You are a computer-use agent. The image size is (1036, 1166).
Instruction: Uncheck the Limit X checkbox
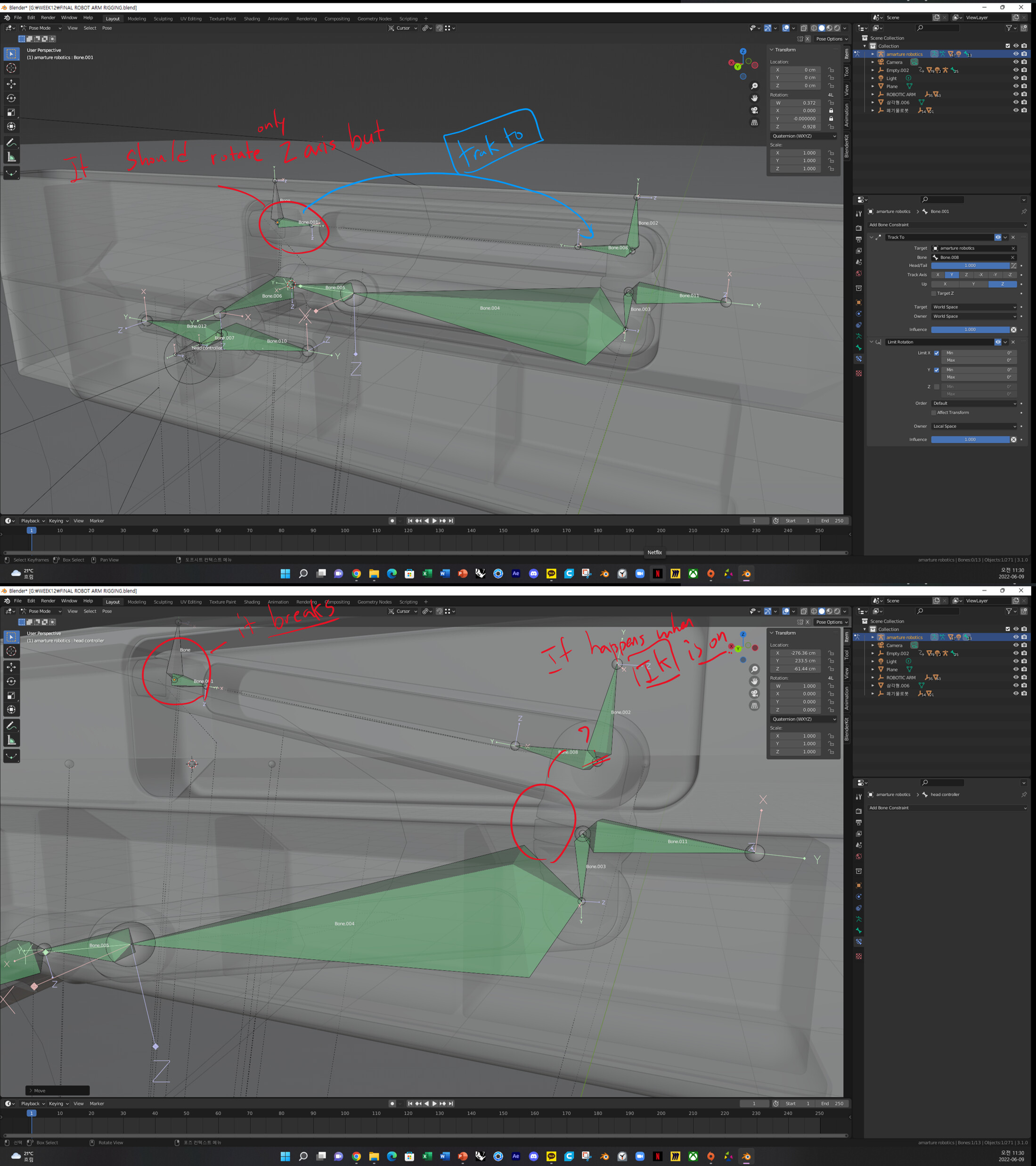pos(936,353)
